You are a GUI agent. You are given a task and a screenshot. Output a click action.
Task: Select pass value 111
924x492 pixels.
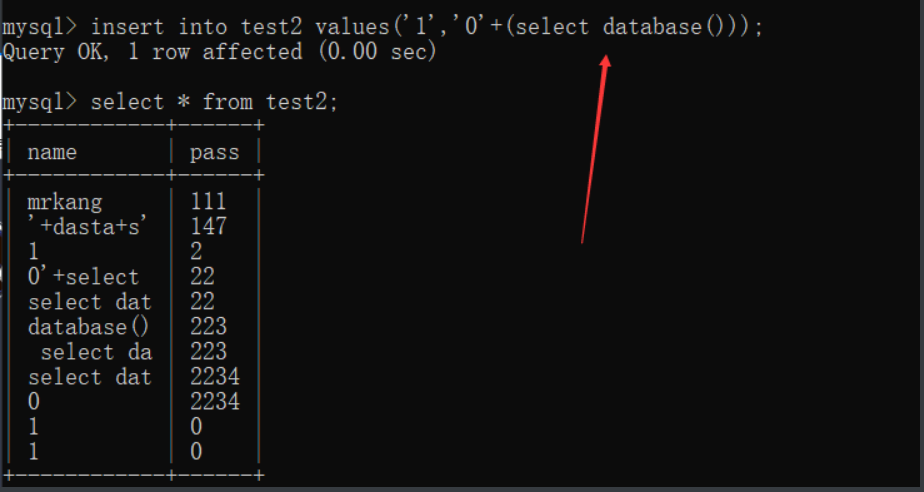click(208, 202)
